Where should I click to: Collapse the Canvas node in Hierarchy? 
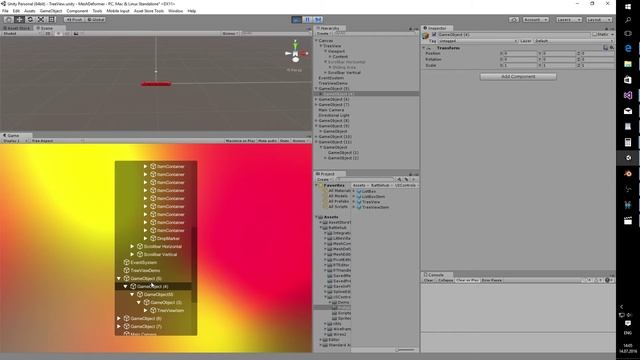click(316, 40)
